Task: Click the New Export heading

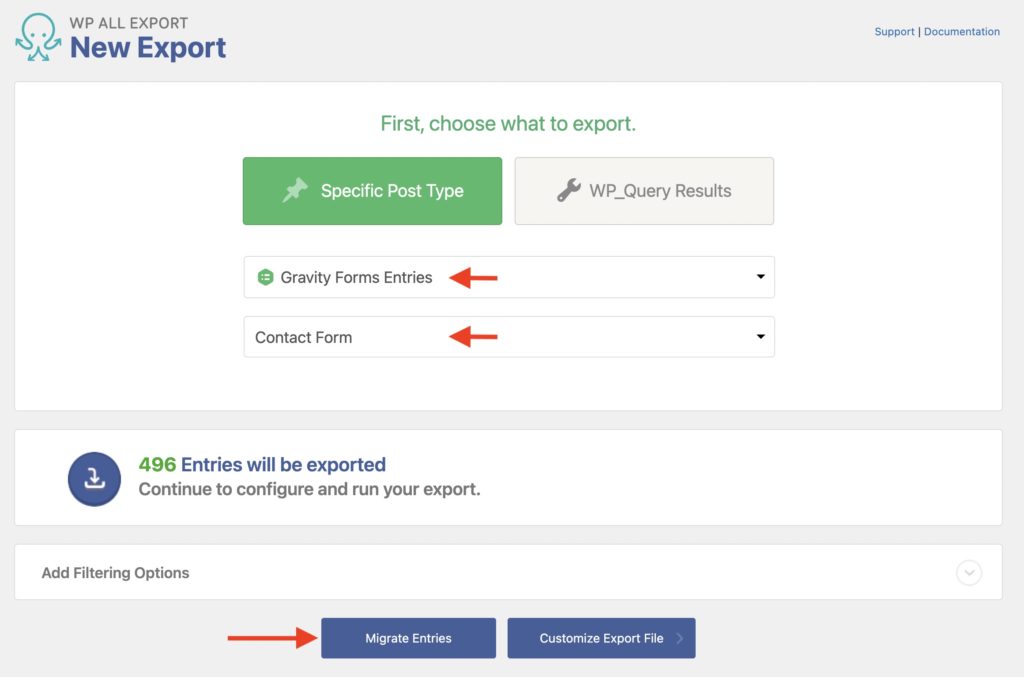Action: tap(150, 48)
